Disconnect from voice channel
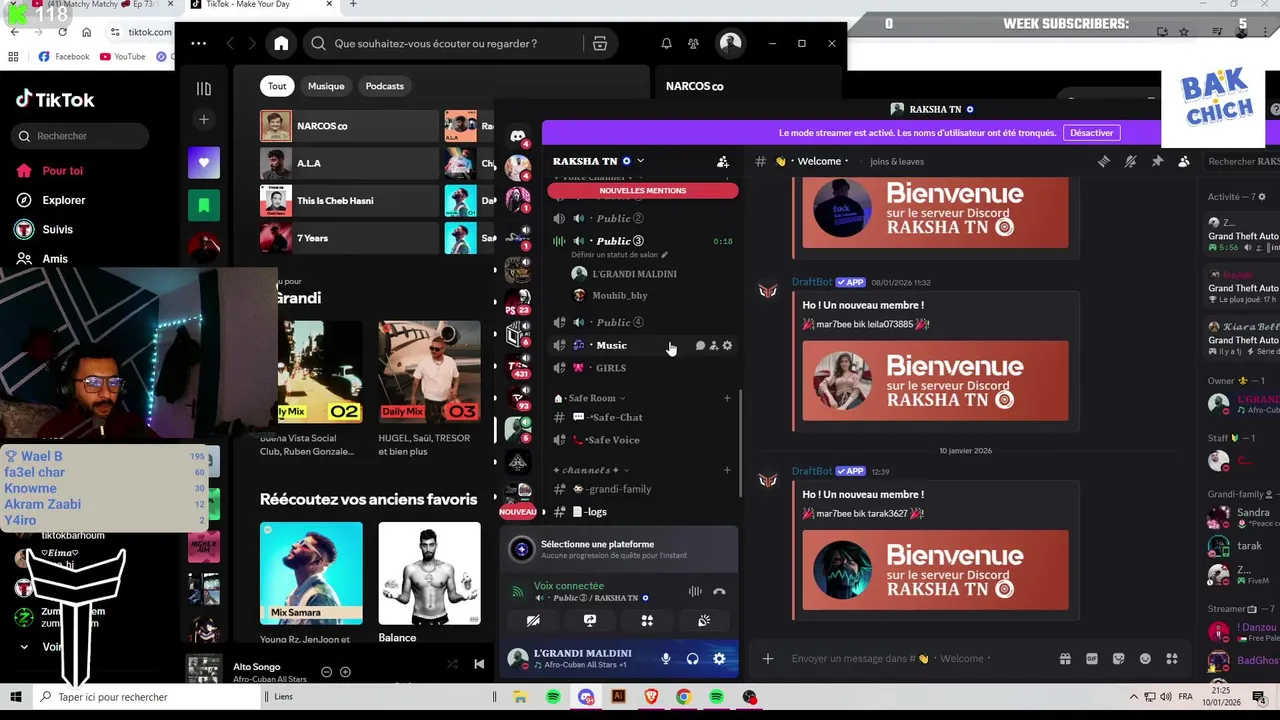This screenshot has width=1280, height=720. pyautogui.click(x=719, y=592)
